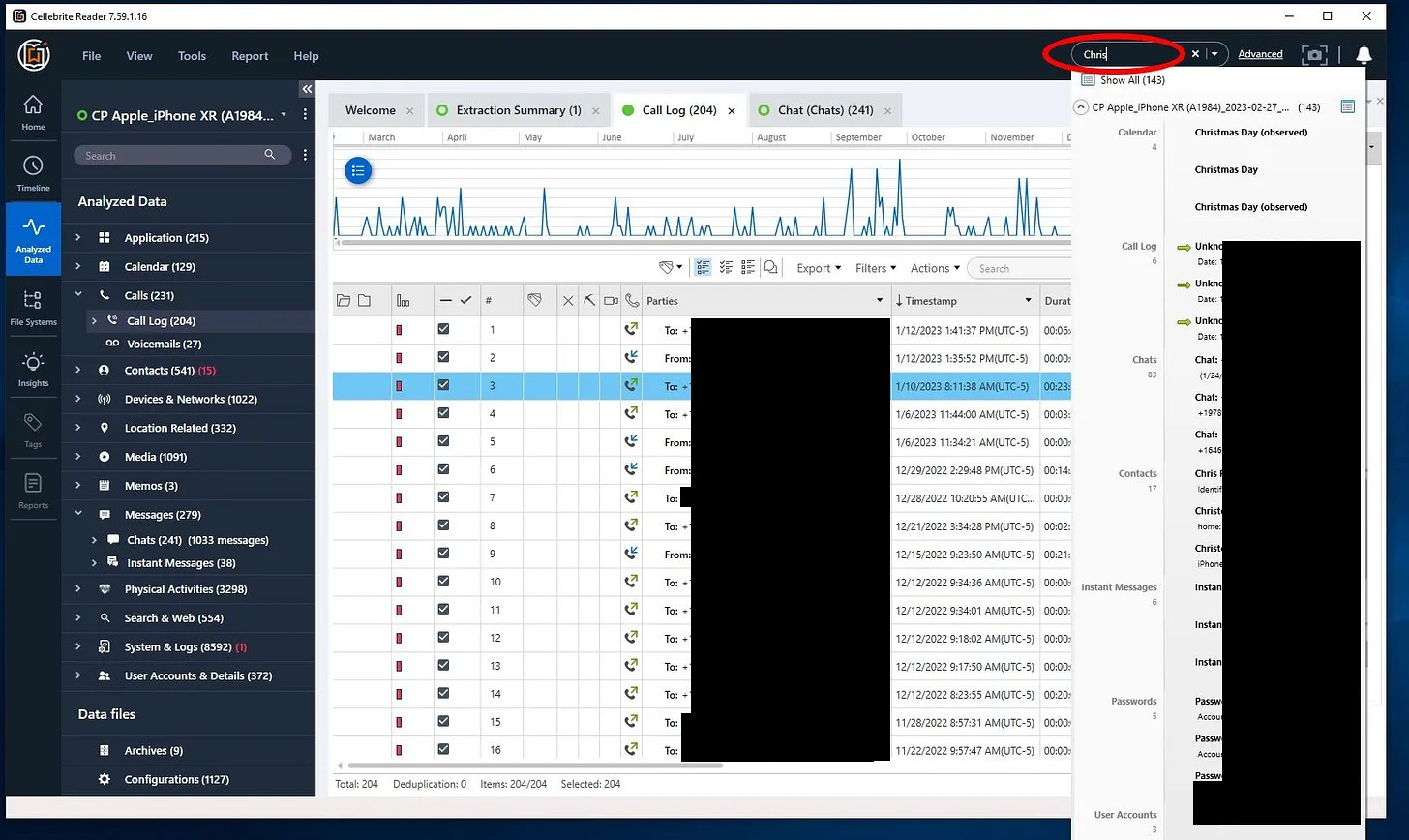Open the Home sidebar icon
This screenshot has width=1409, height=840.
(33, 112)
